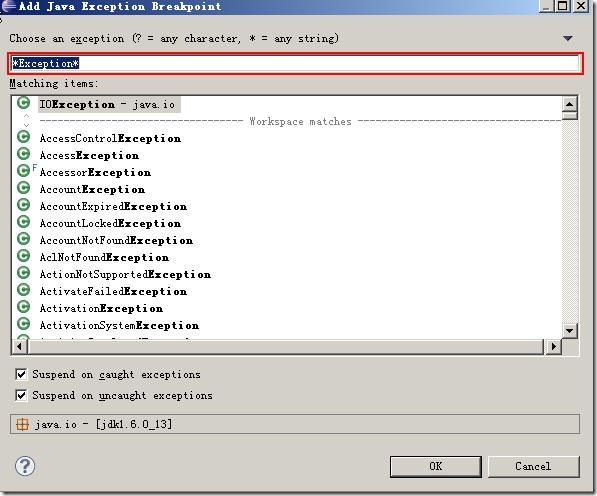This screenshot has height=496, width=597.
Task: Select AccountException in the list
Action: tap(92, 189)
